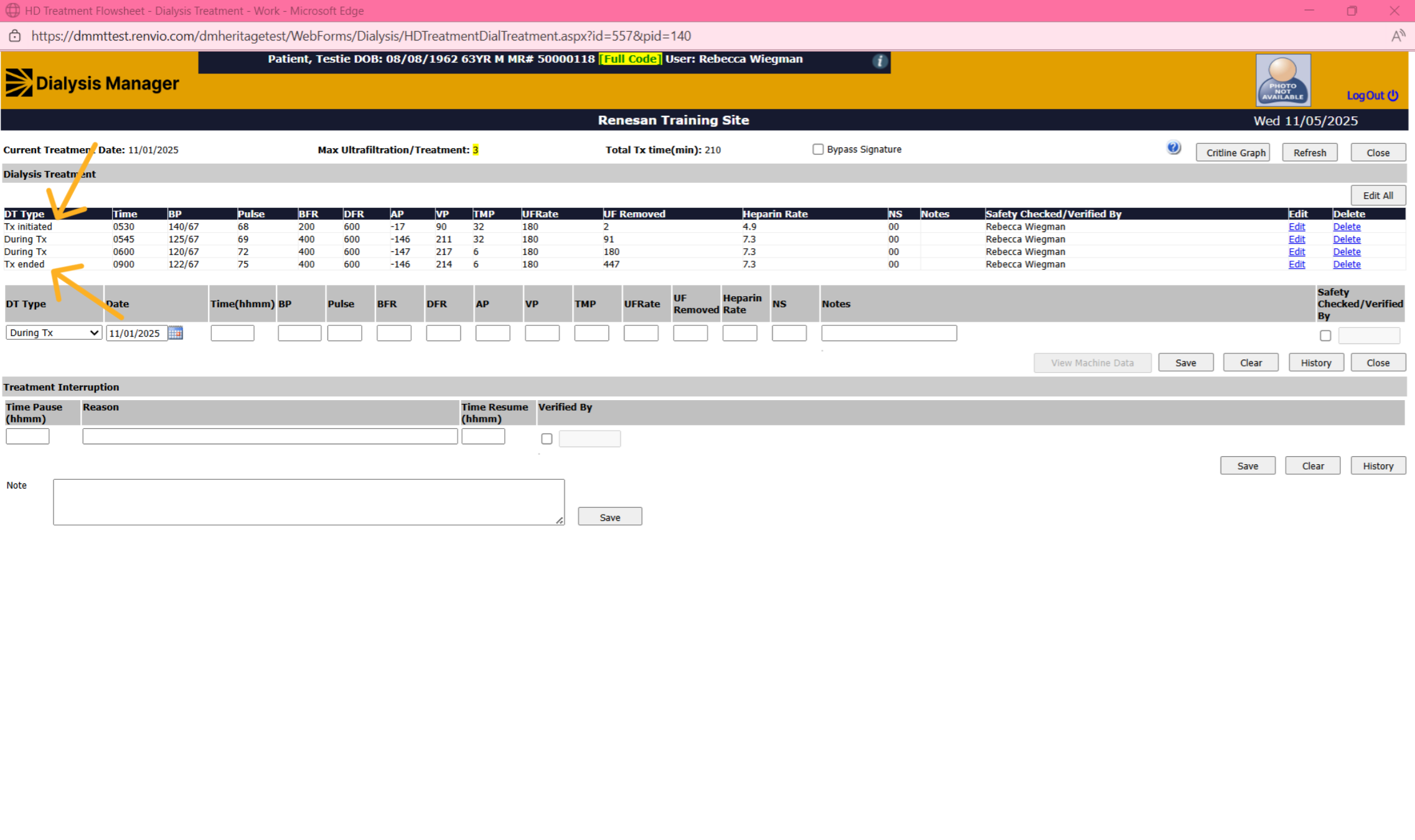Open the blue help question-mark icon
The height and width of the screenshot is (840, 1415).
[1173, 147]
